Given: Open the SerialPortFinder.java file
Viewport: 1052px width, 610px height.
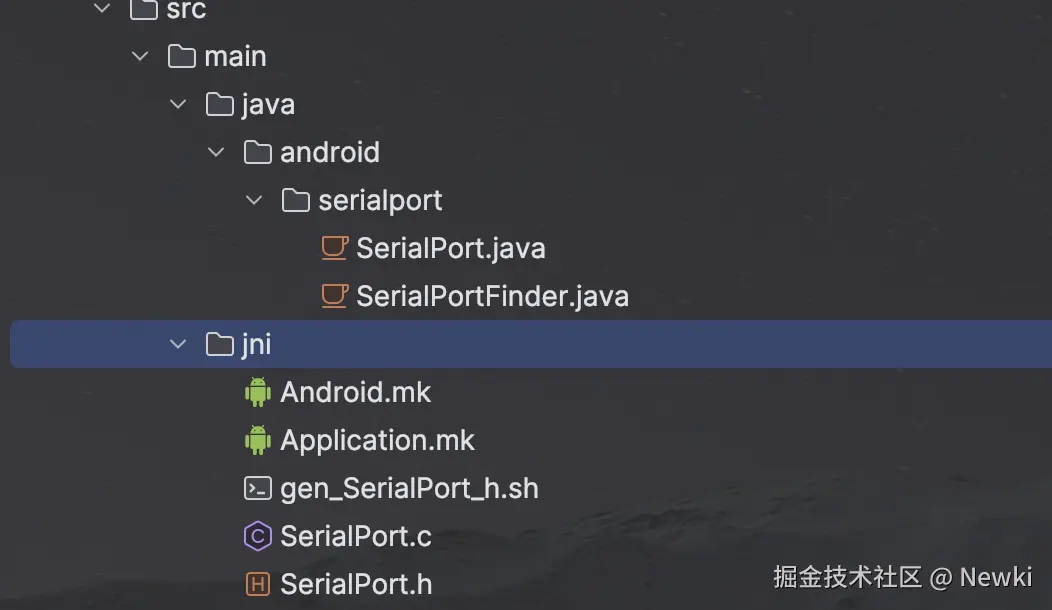Looking at the screenshot, I should click(x=492, y=296).
